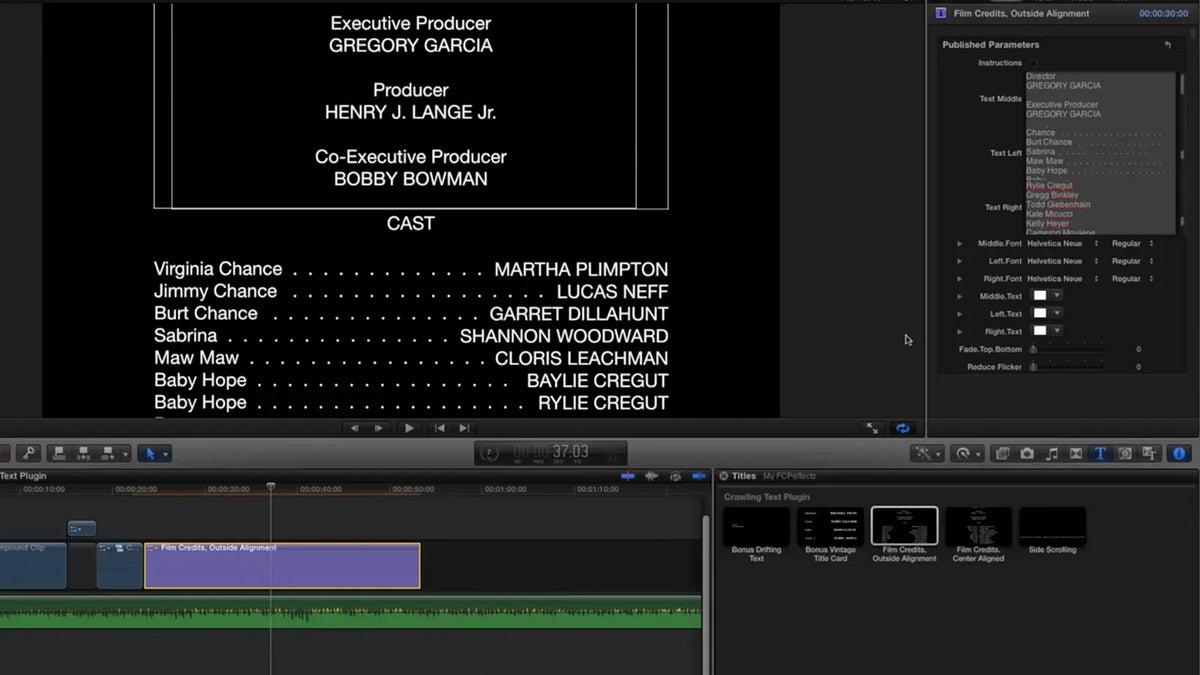Image resolution: width=1200 pixels, height=675 pixels.
Task: Open the Photos browser camera icon
Action: coord(1027,454)
